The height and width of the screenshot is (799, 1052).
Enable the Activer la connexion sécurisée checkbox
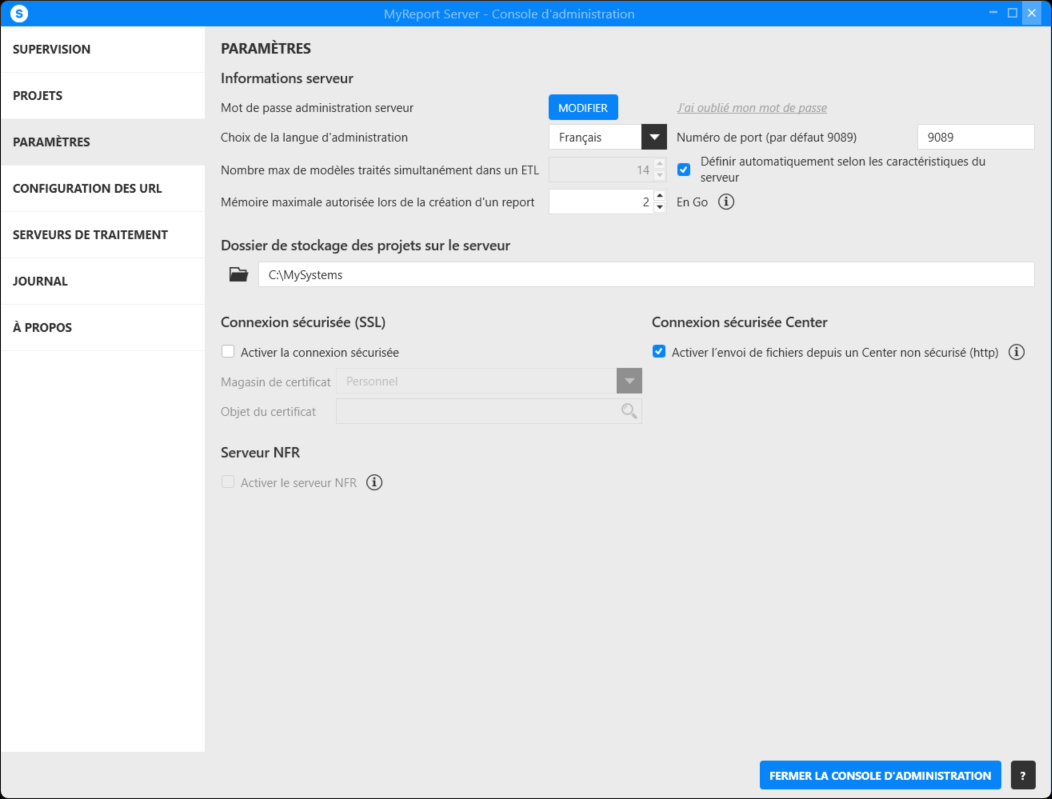(228, 352)
